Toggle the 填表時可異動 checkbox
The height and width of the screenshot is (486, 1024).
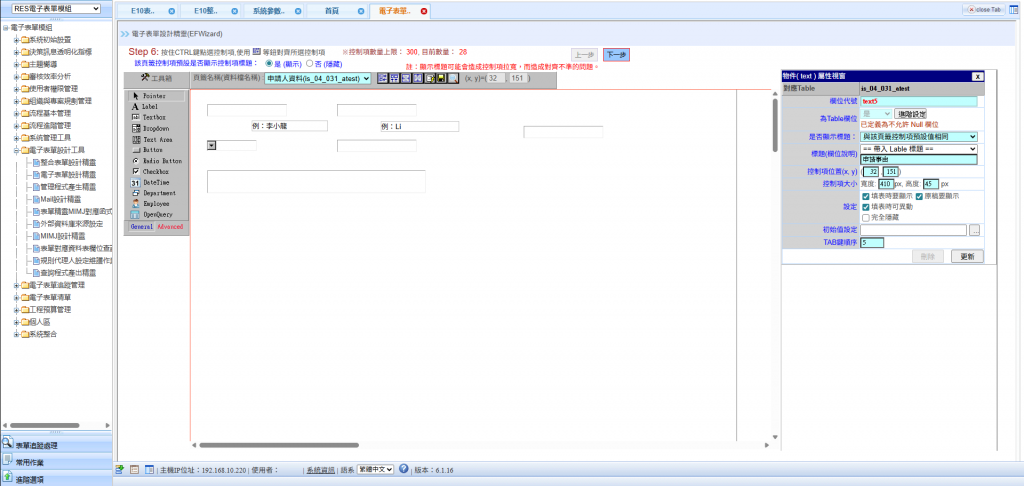865,206
